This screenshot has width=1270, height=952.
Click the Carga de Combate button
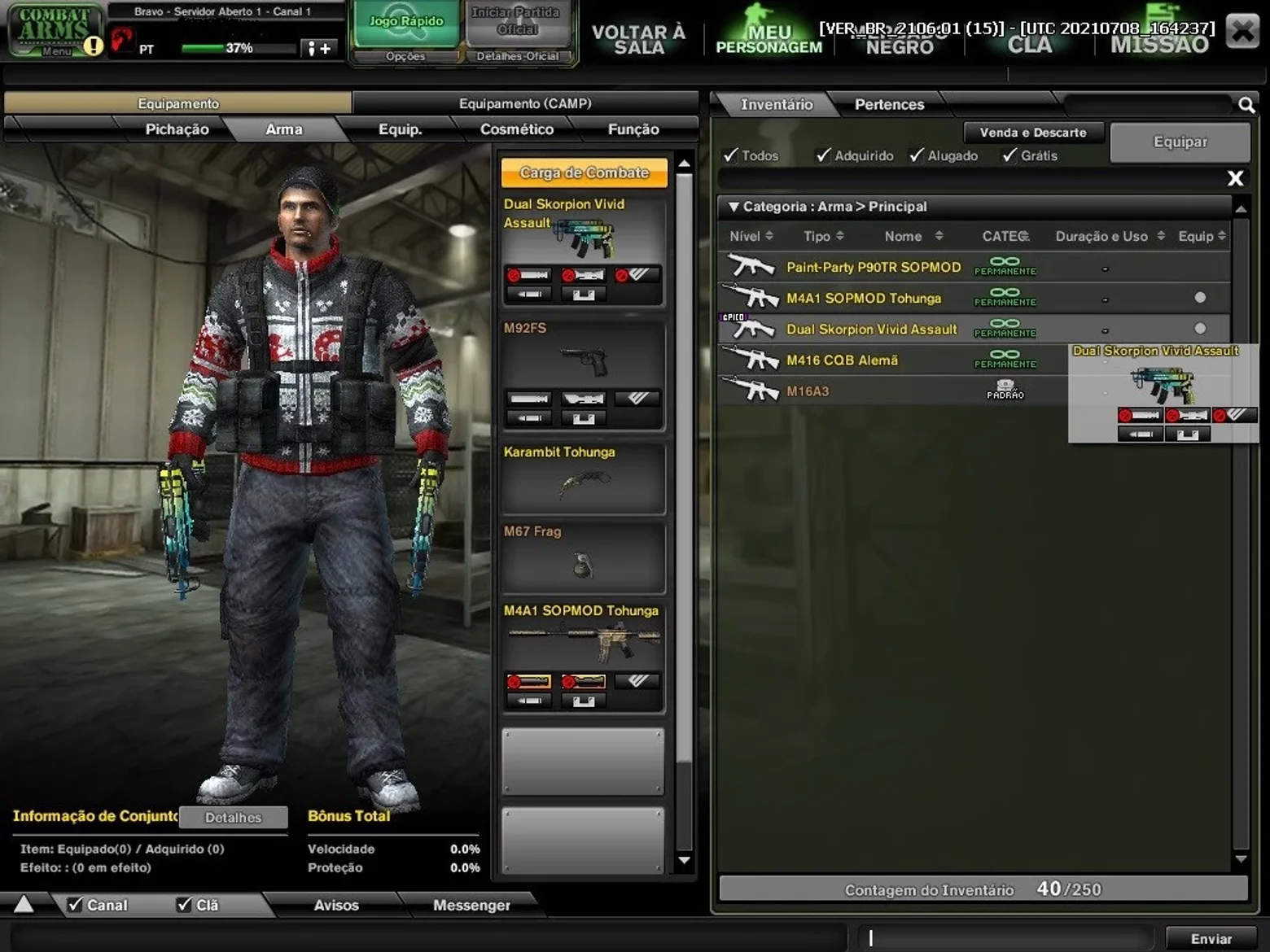pyautogui.click(x=584, y=172)
